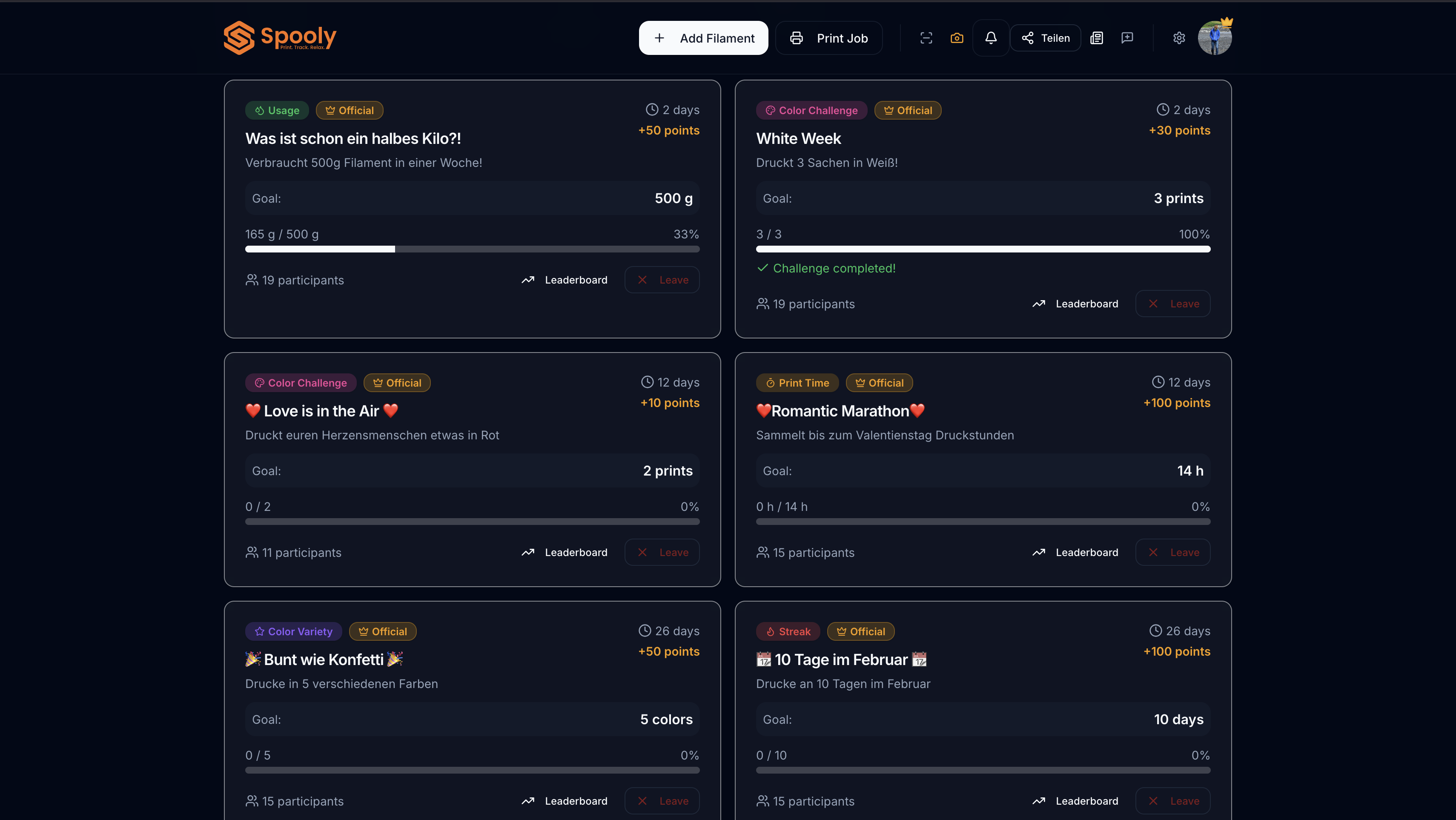Start a Print Job
1456x820 pixels.
click(x=828, y=38)
